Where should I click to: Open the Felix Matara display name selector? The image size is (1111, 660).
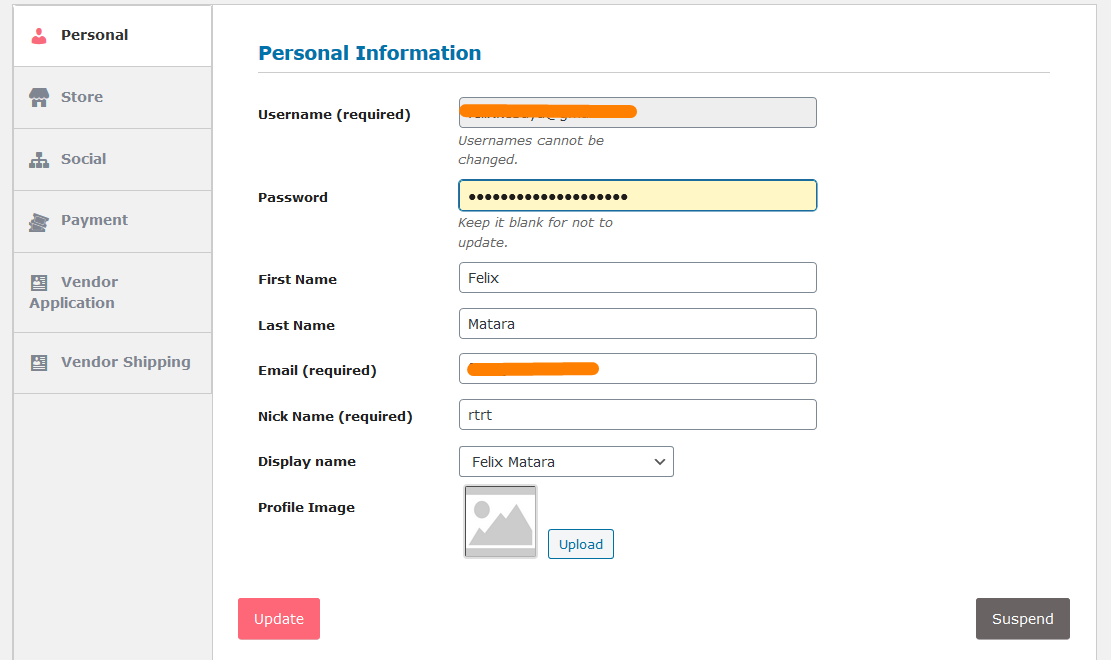[566, 462]
